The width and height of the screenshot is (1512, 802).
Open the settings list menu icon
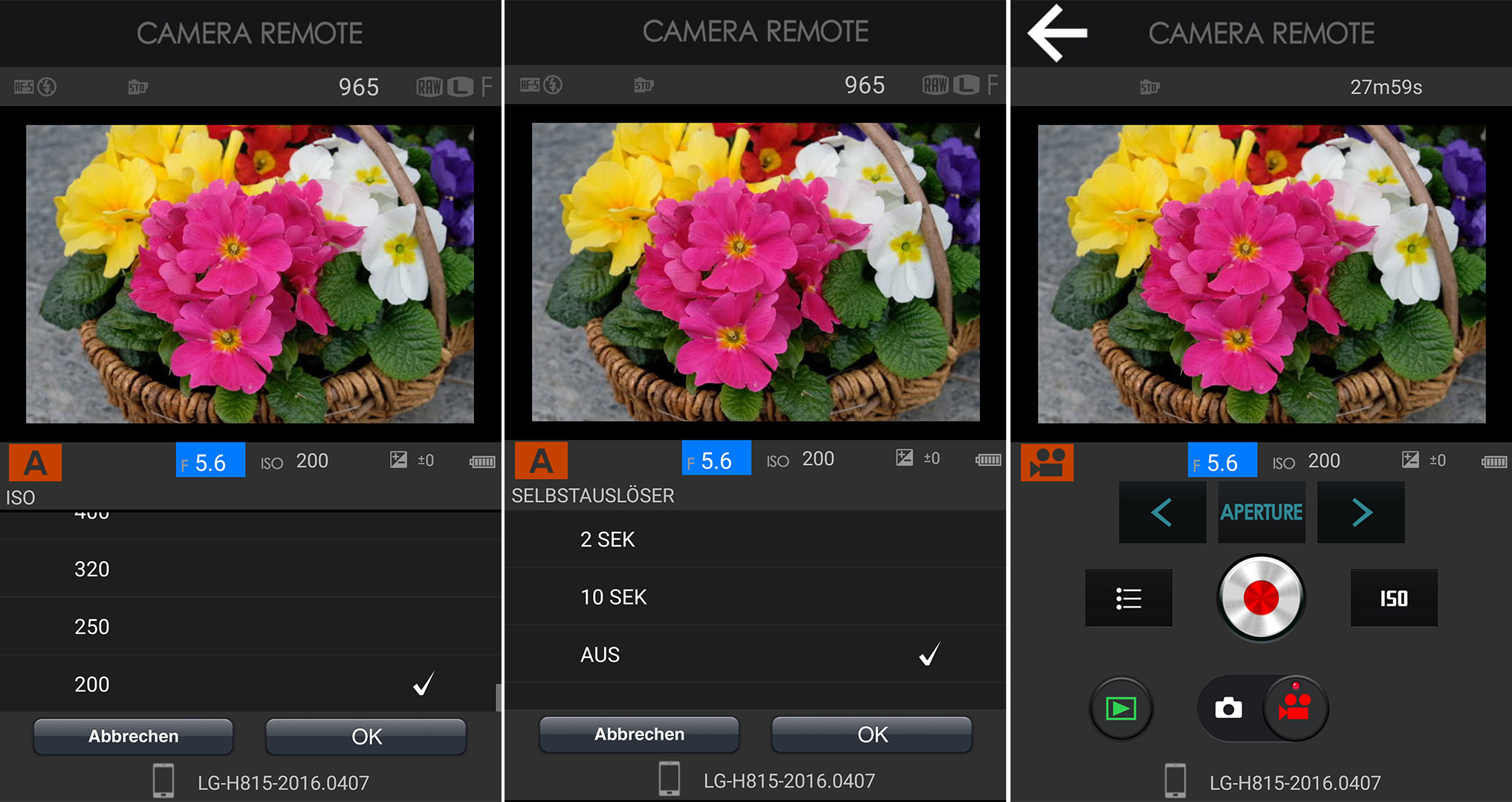coord(1128,598)
